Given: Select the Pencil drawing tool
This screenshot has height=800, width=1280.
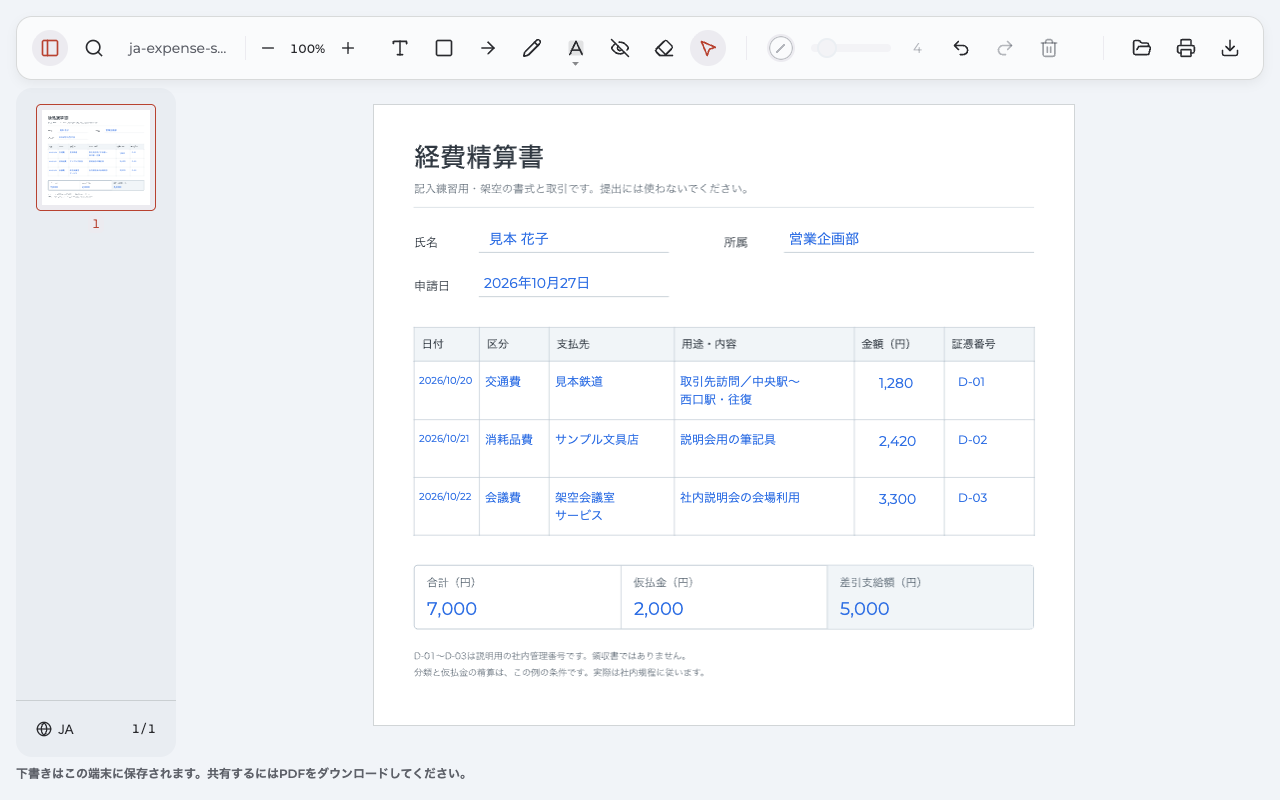Looking at the screenshot, I should (532, 48).
